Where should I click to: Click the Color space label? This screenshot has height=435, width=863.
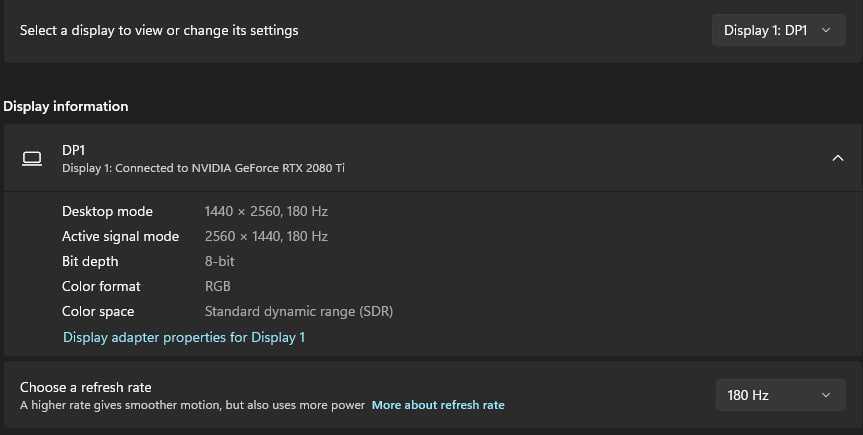(98, 311)
